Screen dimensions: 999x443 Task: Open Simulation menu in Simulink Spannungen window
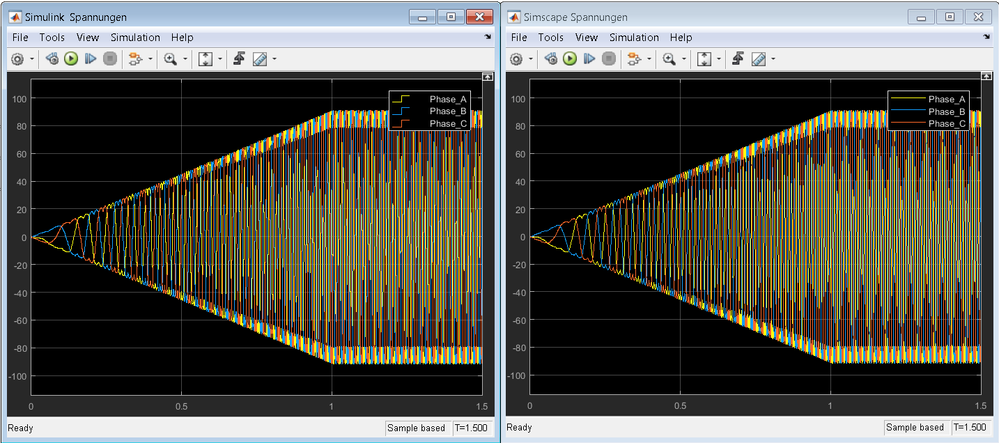coord(135,38)
